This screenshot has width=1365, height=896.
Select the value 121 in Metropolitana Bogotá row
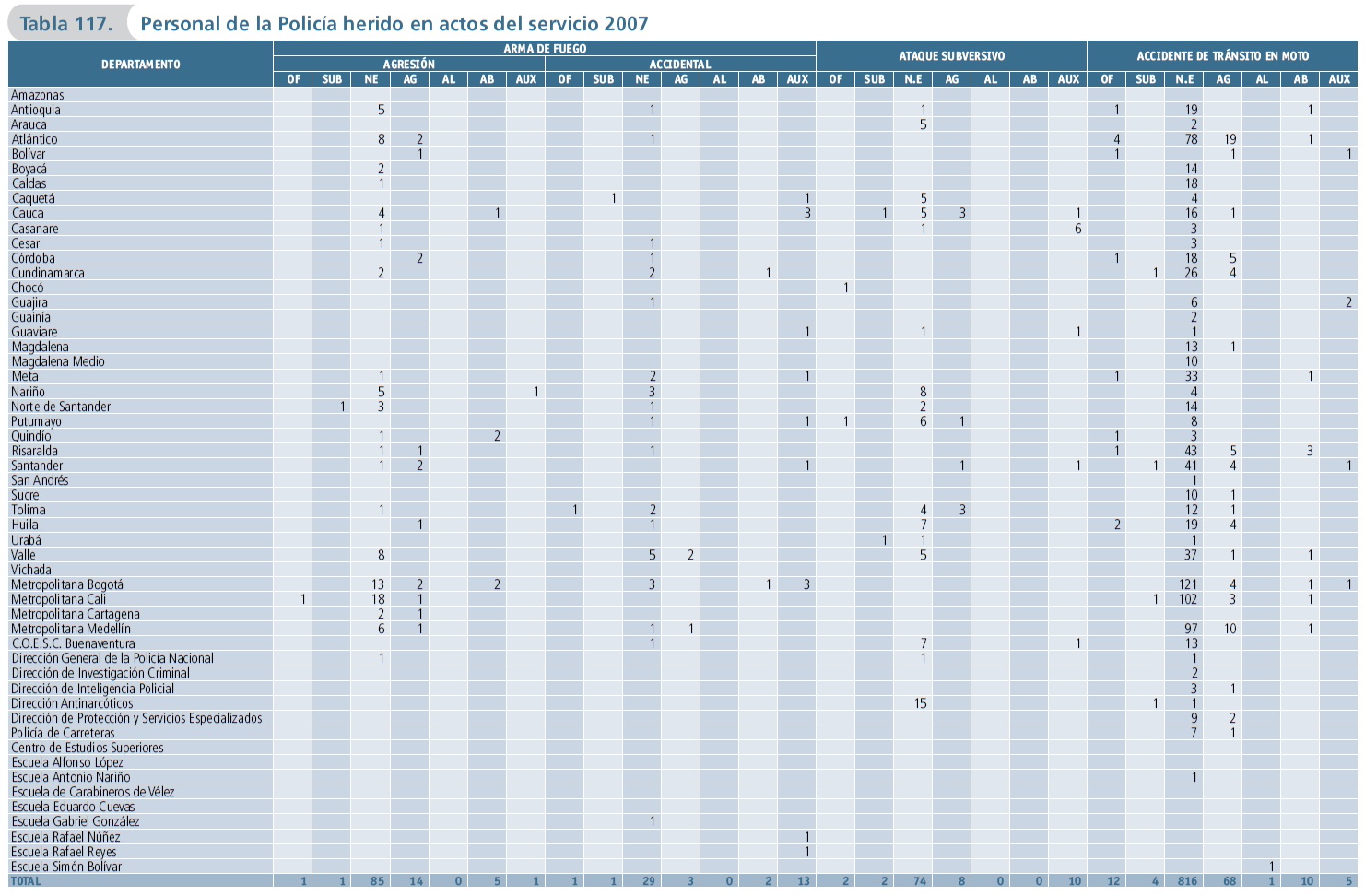1187,584
